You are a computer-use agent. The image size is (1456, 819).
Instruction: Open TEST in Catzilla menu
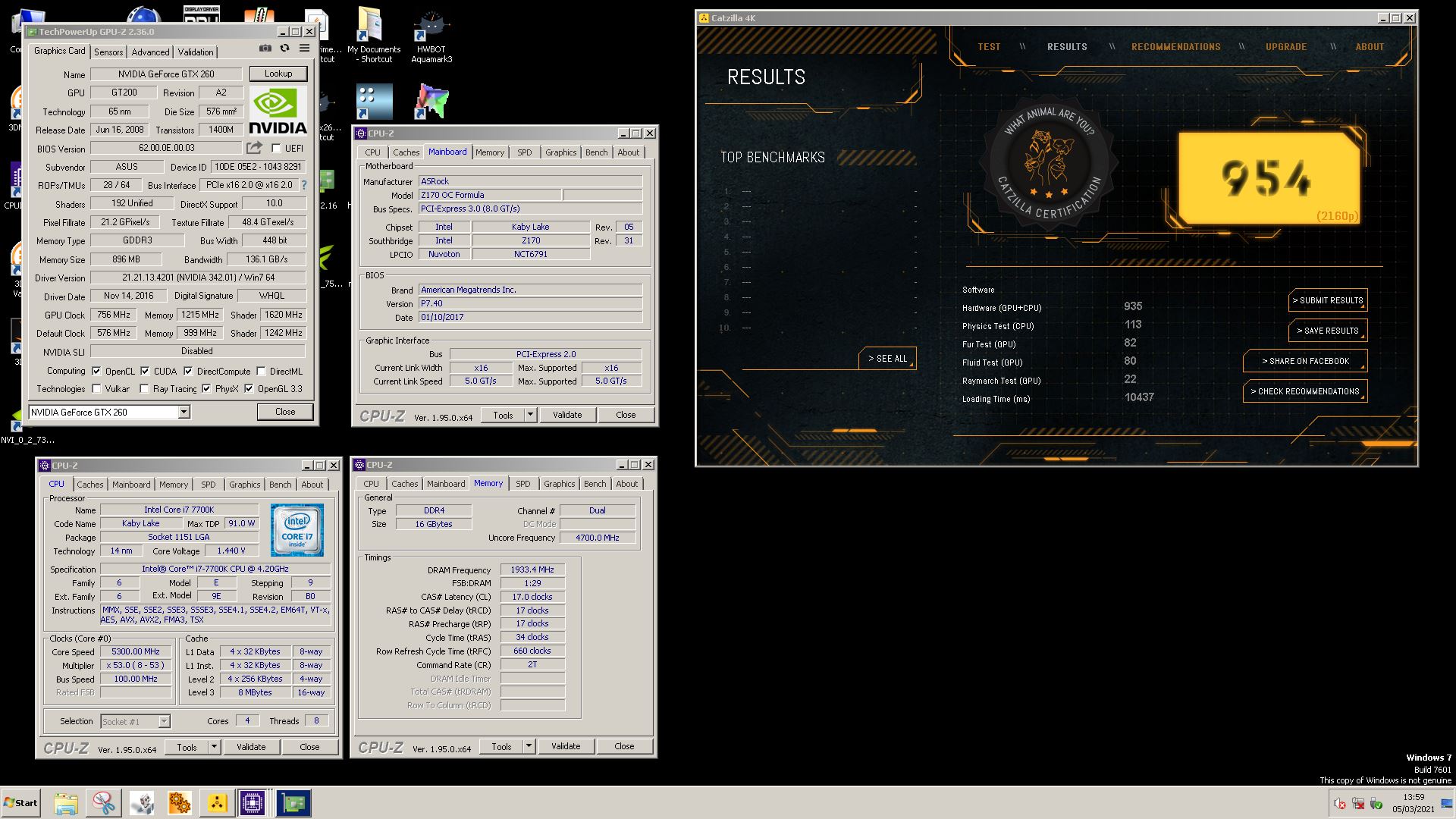[989, 47]
